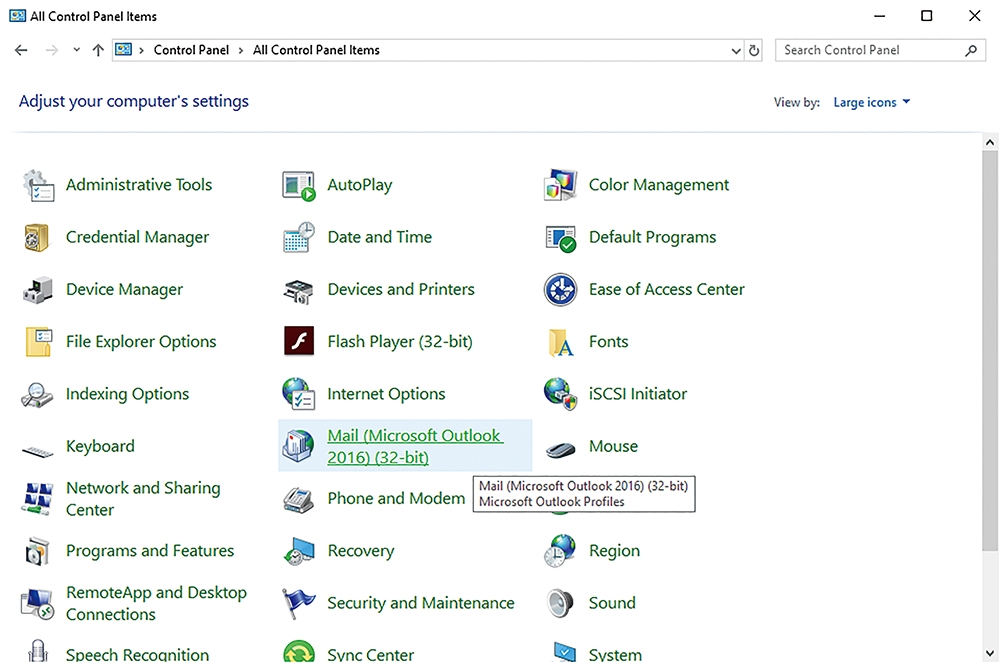This screenshot has height=663, width=1000.
Task: Click the Credential Manager safe icon
Action: tap(37, 238)
